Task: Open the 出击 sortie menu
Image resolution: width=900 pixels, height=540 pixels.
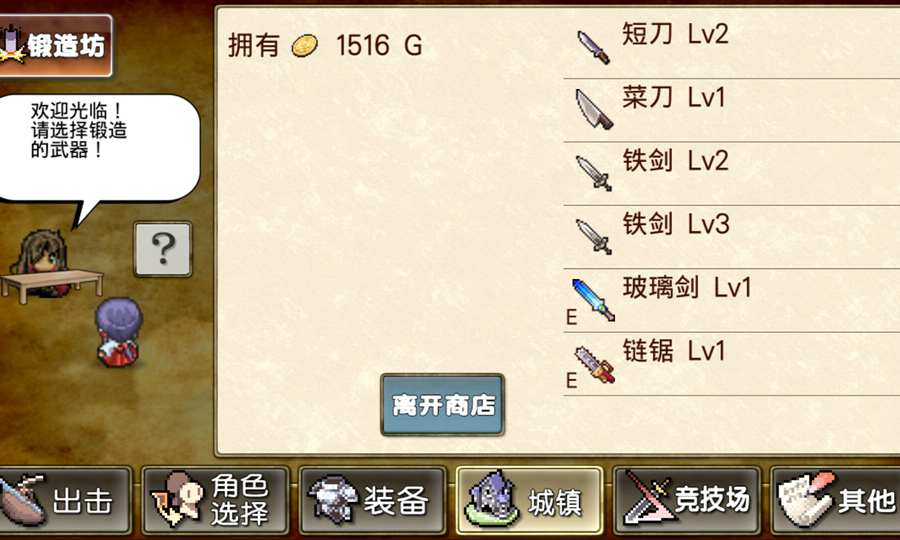Action: (64, 500)
